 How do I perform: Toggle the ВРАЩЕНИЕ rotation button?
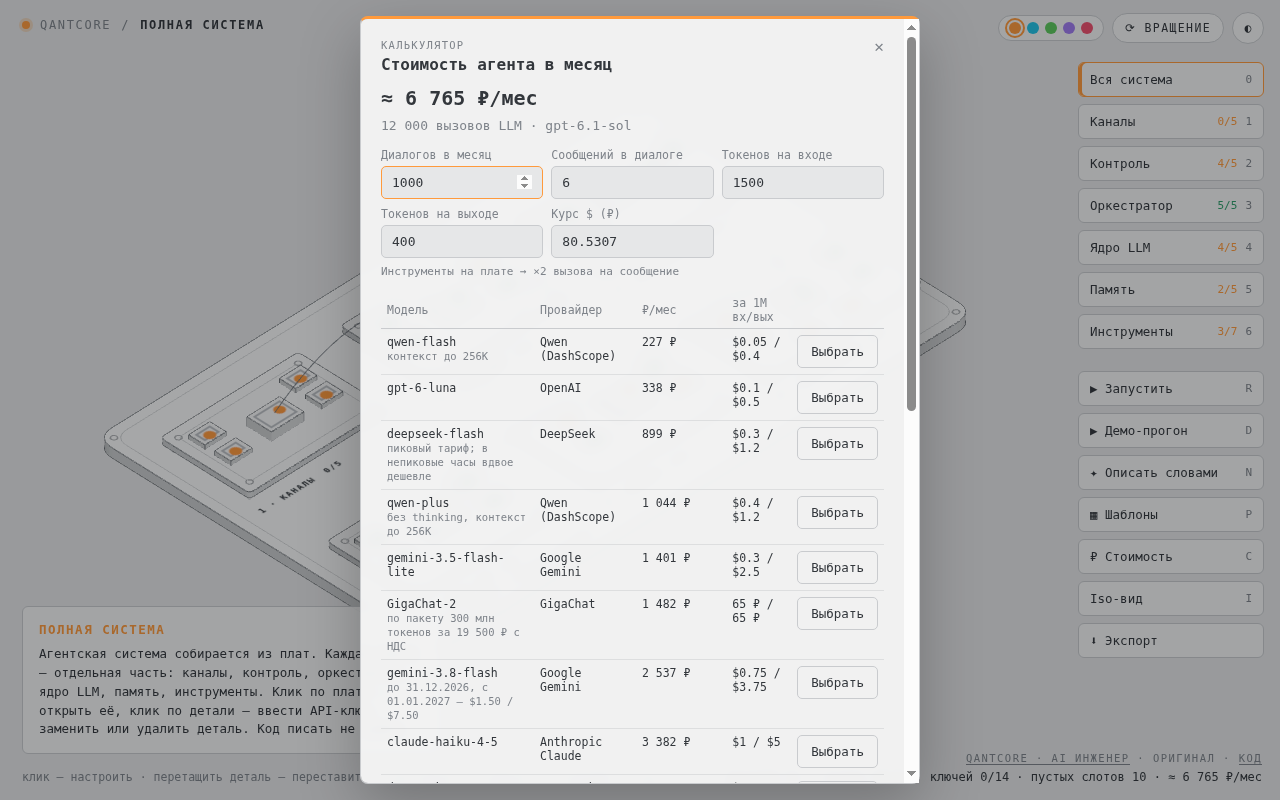tap(1168, 28)
